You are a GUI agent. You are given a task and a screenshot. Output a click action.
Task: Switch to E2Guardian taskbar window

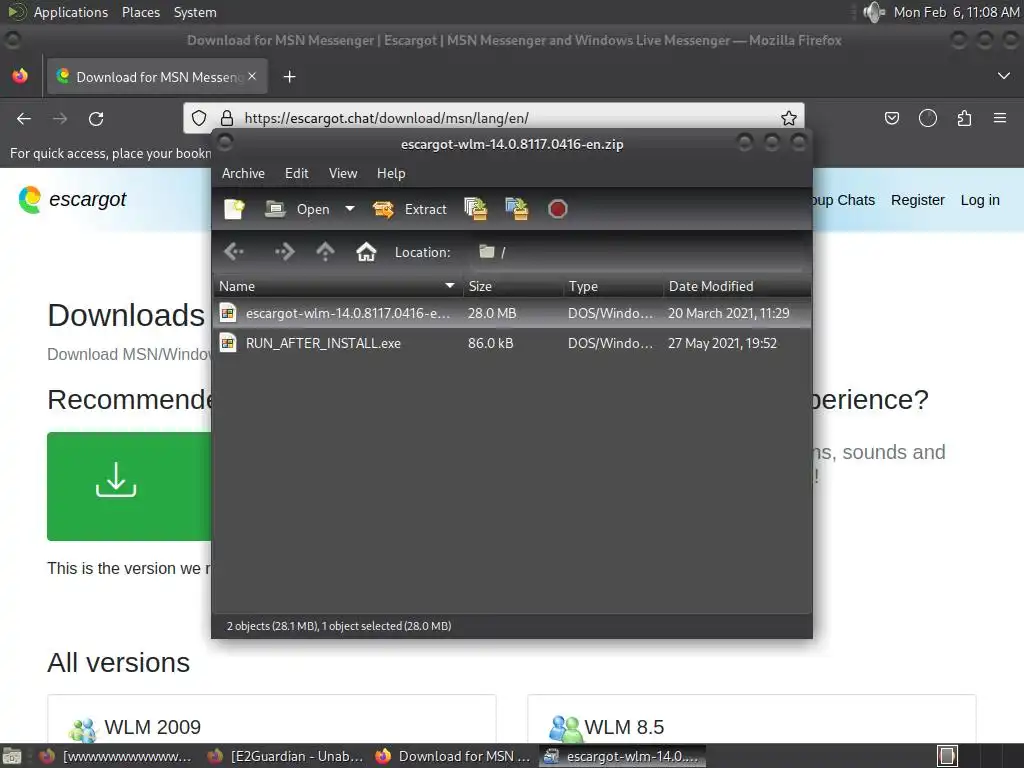285,756
